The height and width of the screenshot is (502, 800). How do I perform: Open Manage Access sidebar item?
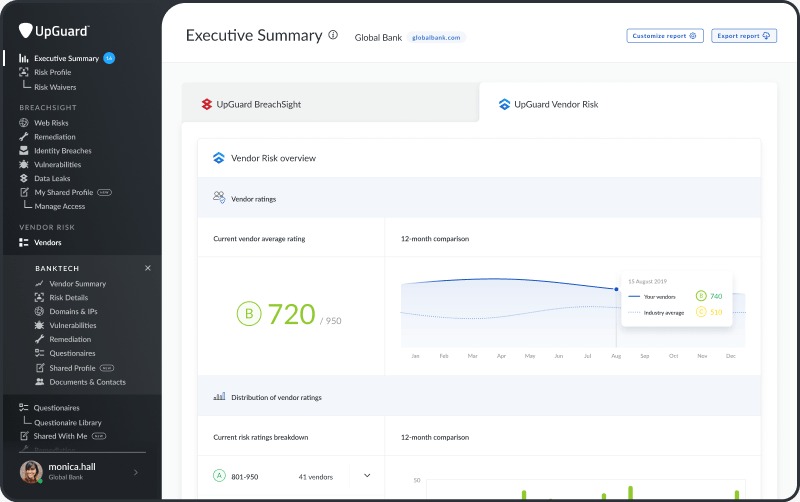click(x=60, y=206)
